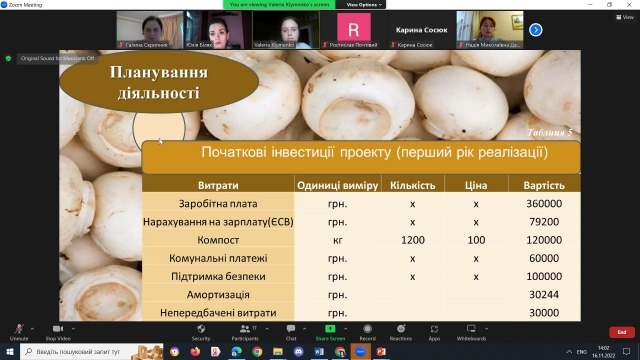The image size is (640, 360).
Task: Click the red End meeting button
Action: [x=622, y=332]
